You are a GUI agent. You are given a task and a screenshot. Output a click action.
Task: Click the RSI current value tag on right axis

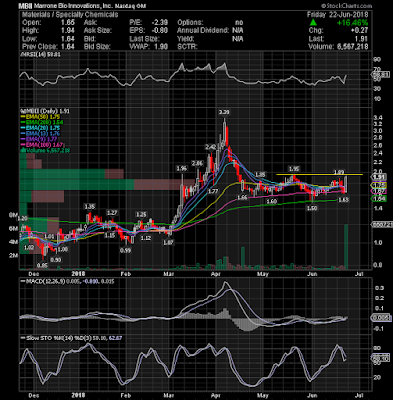(x=380, y=75)
